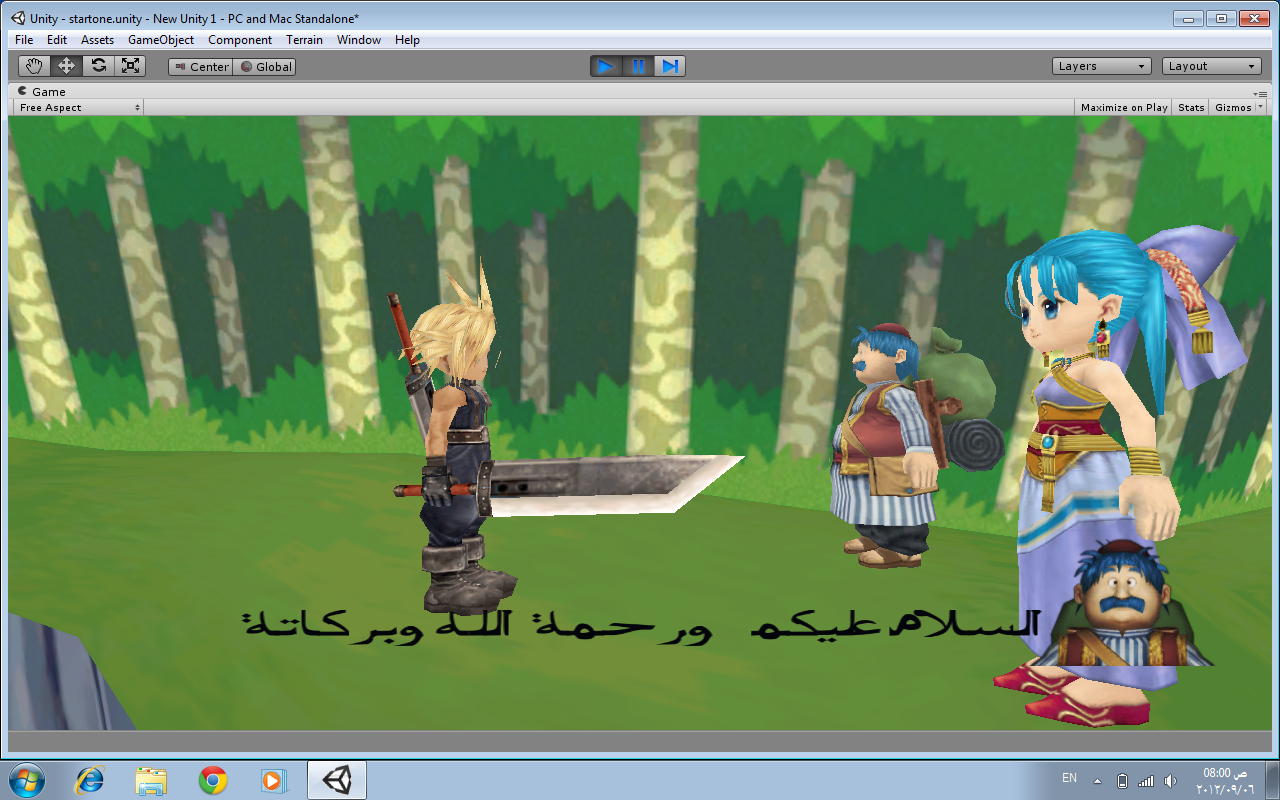Click the power battery tray icon
This screenshot has width=1280, height=800.
point(1122,780)
